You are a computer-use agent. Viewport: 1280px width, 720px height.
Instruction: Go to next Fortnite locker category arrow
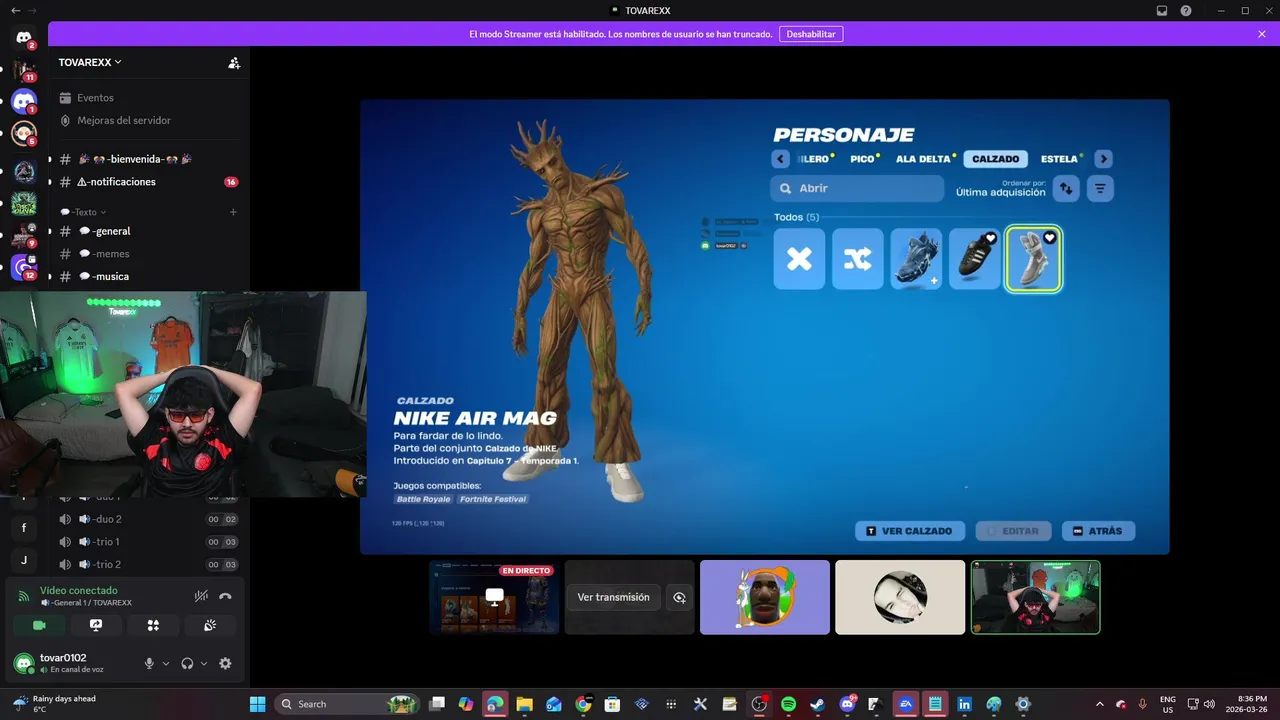coord(1103,159)
